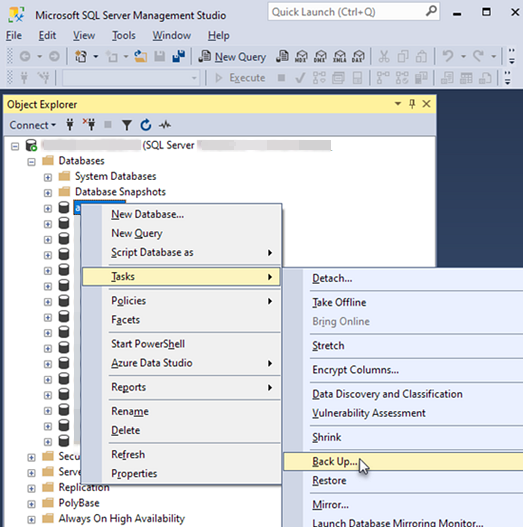Select Back Up... in Tasks submenu

pos(403,461)
